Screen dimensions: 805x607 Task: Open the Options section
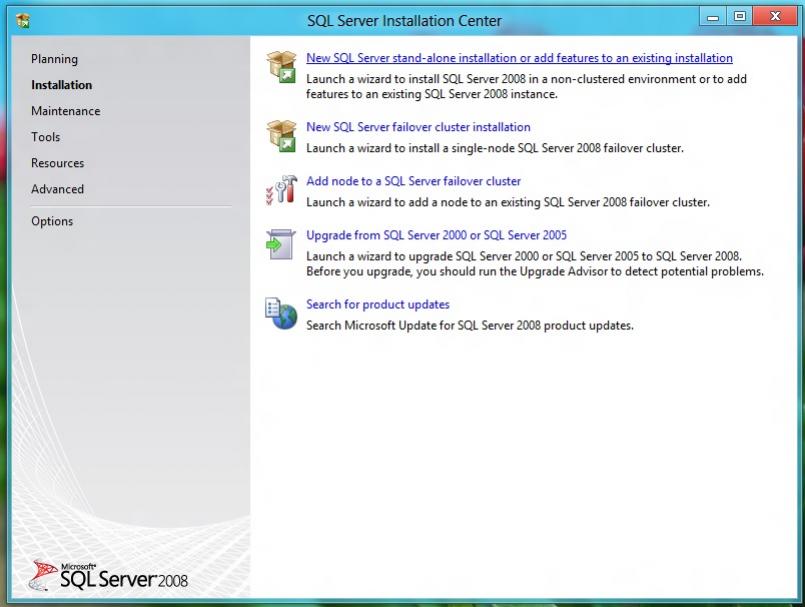pyautogui.click(x=52, y=221)
